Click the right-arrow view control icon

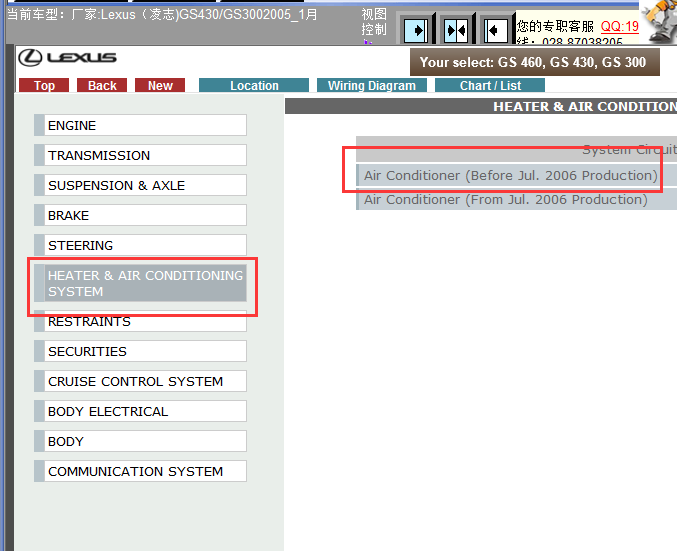click(x=416, y=30)
